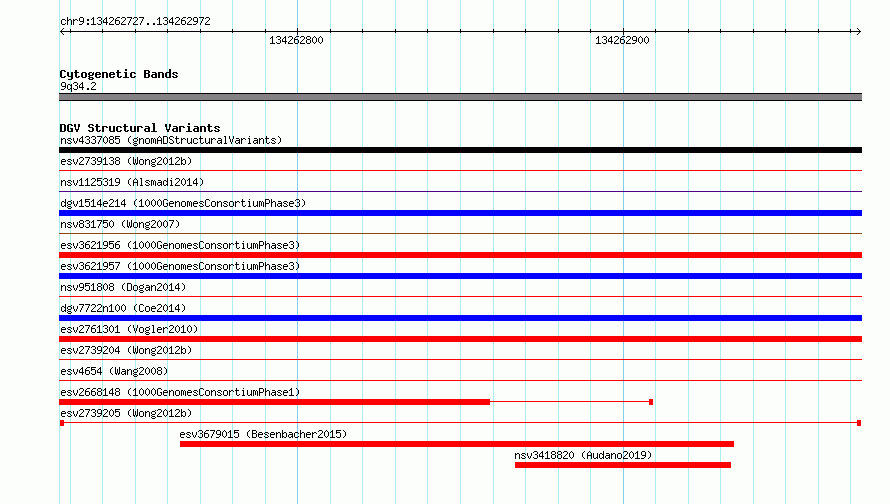This screenshot has height=504, width=890.
Task: Click the gray 9q34.2 cytogenetic band bar
Action: coord(460,97)
